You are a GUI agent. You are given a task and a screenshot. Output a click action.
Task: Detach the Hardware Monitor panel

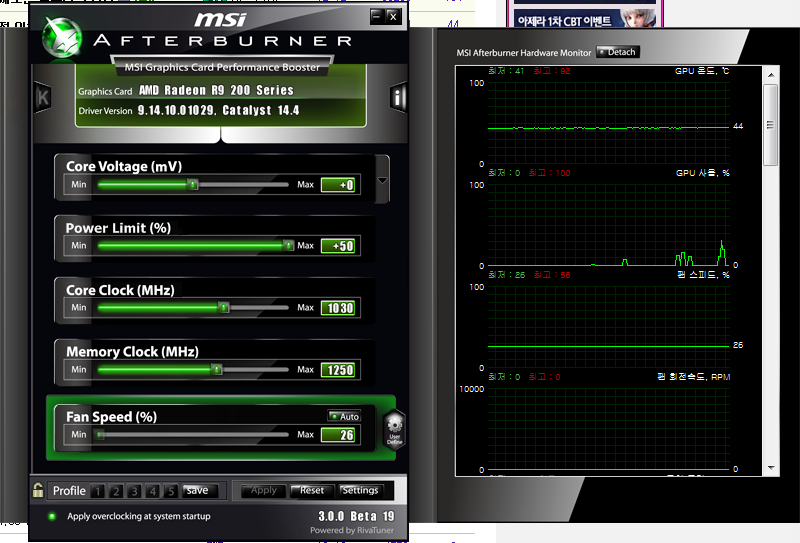click(617, 52)
